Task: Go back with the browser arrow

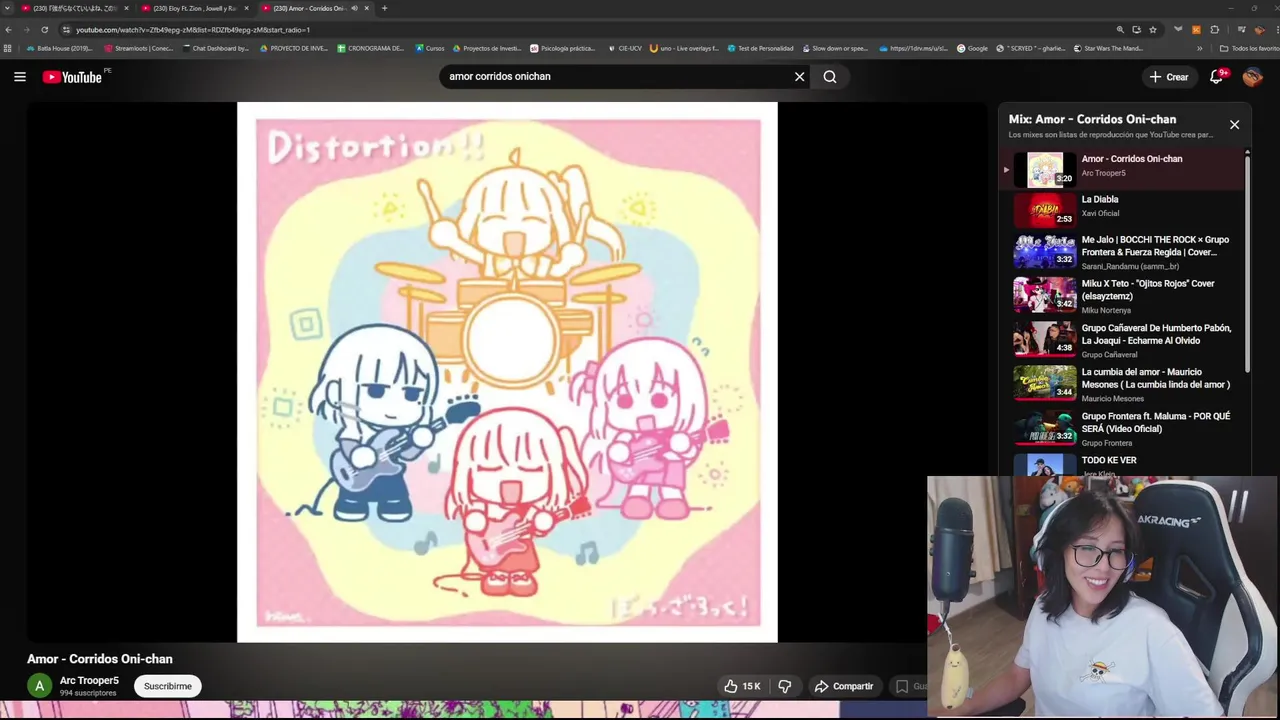Action: click(x=8, y=30)
